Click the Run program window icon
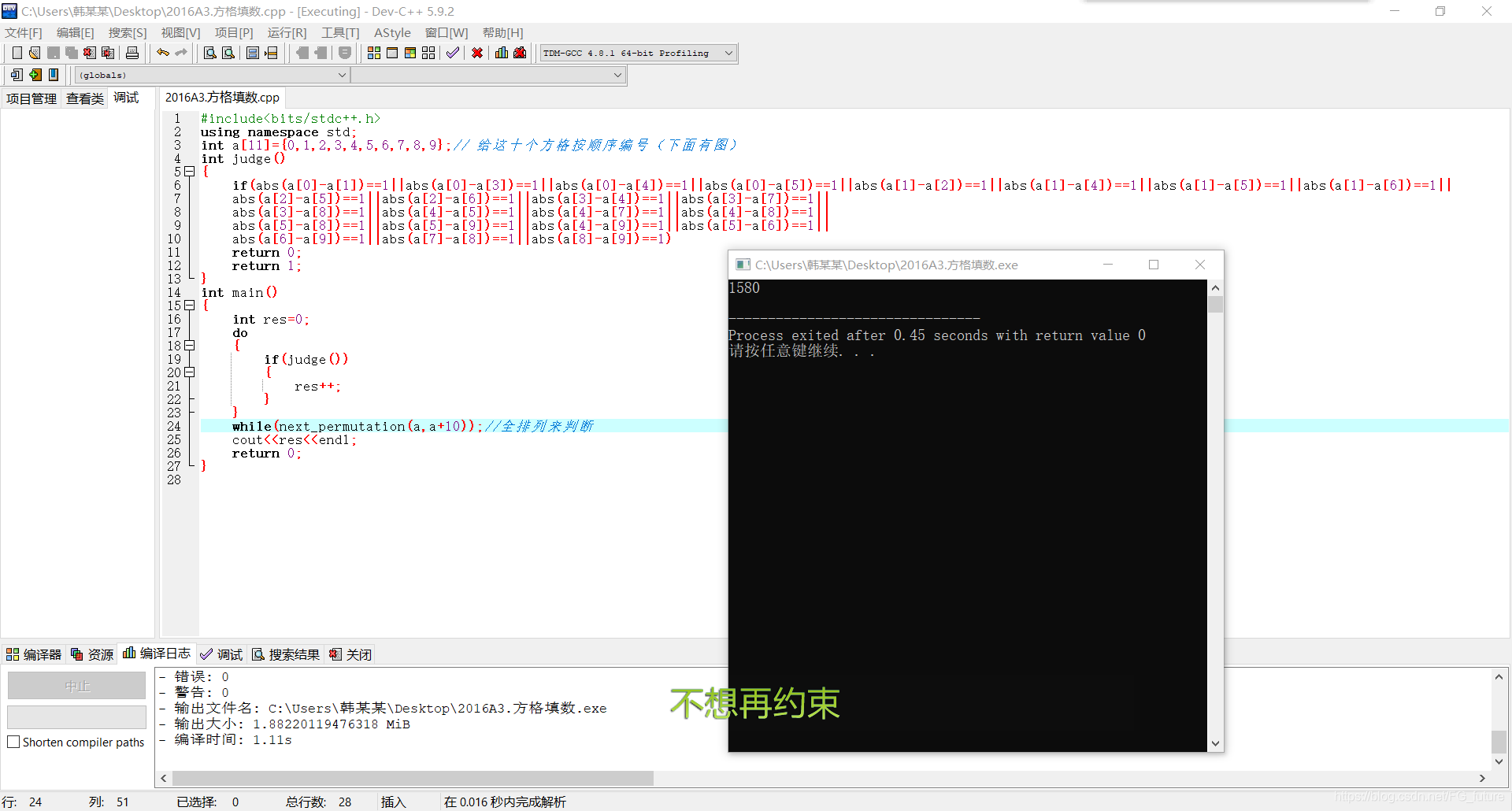The width and height of the screenshot is (1512, 811). point(392,53)
